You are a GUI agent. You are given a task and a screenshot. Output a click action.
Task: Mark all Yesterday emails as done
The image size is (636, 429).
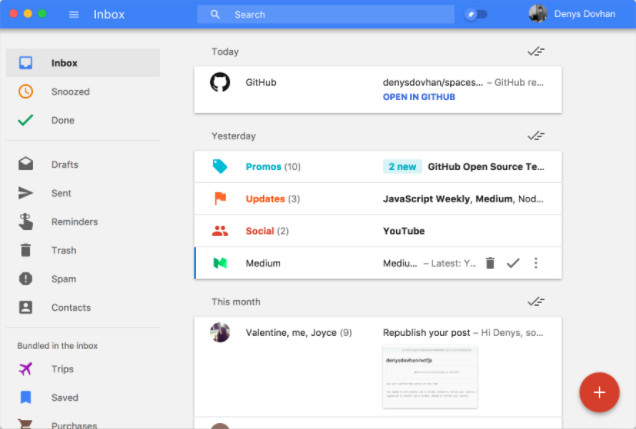536,135
